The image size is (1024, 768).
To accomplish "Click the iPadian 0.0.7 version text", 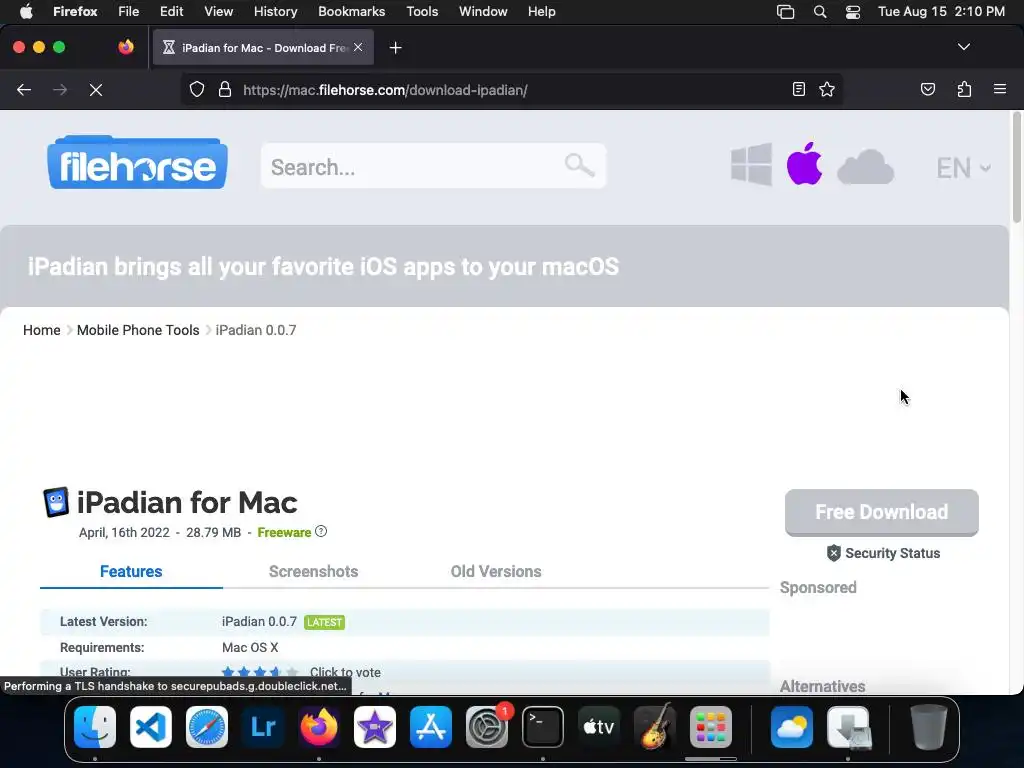I will 259,622.
